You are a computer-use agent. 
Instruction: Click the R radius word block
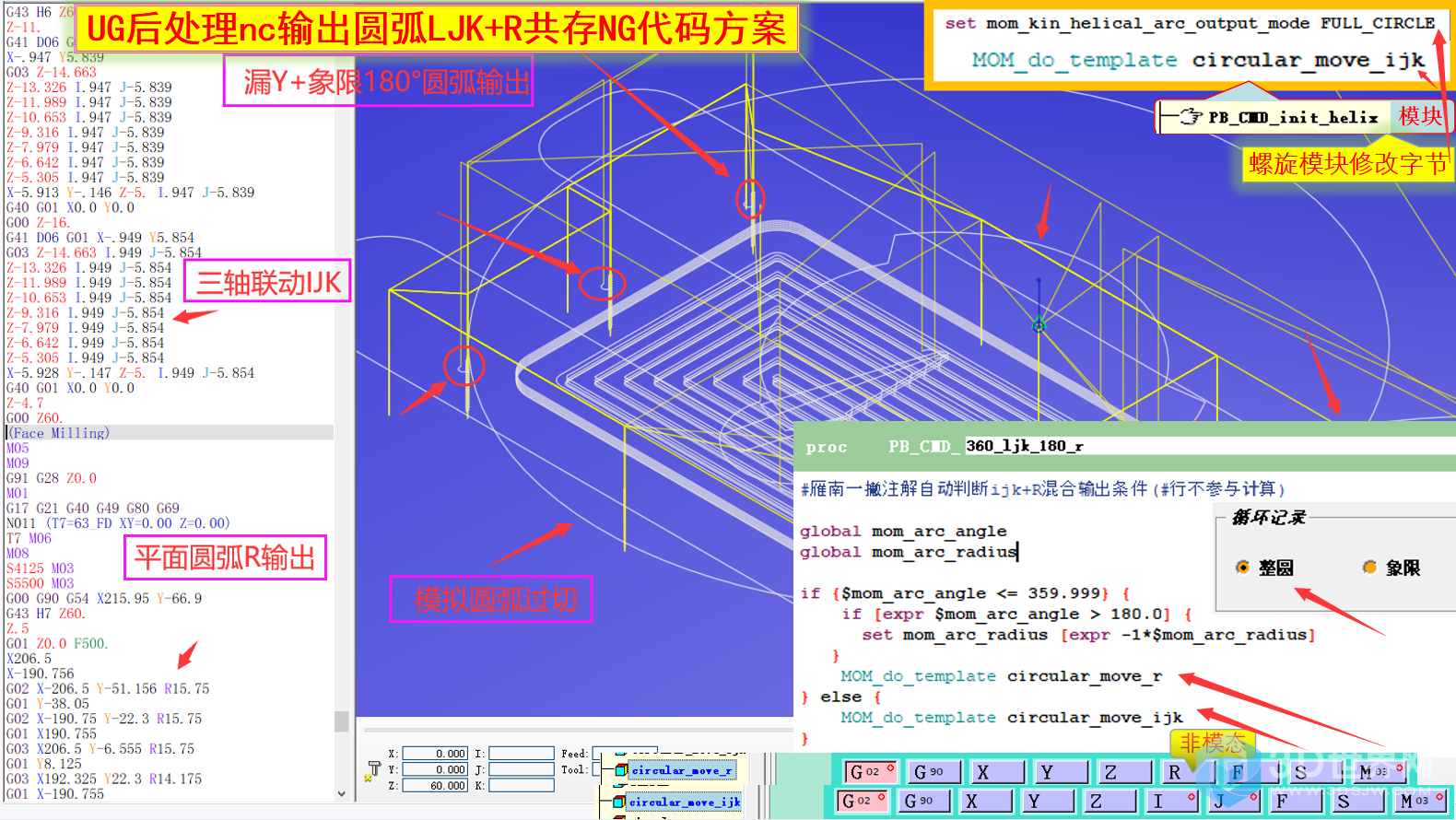tap(1188, 771)
